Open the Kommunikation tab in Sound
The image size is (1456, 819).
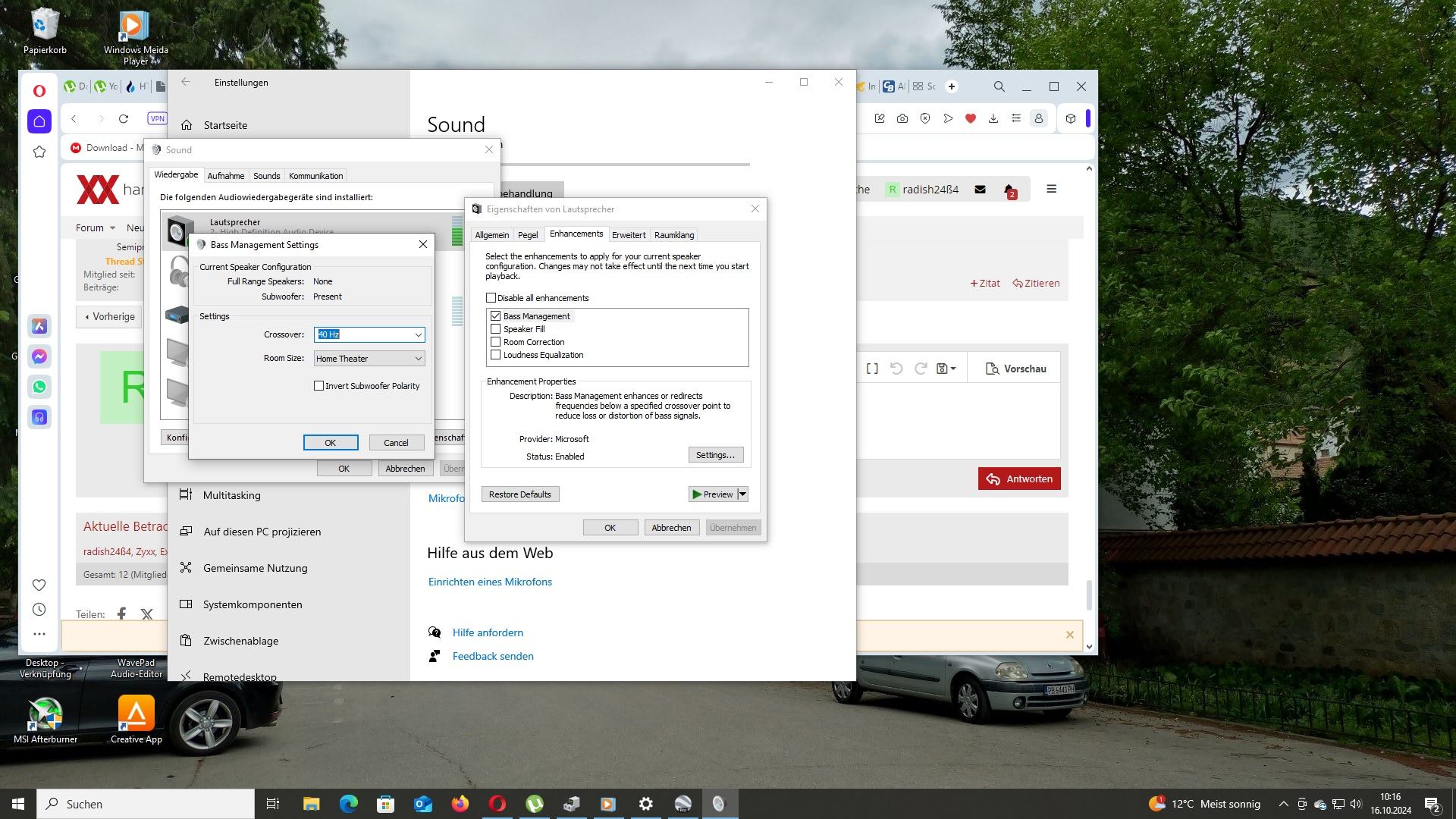coord(315,176)
